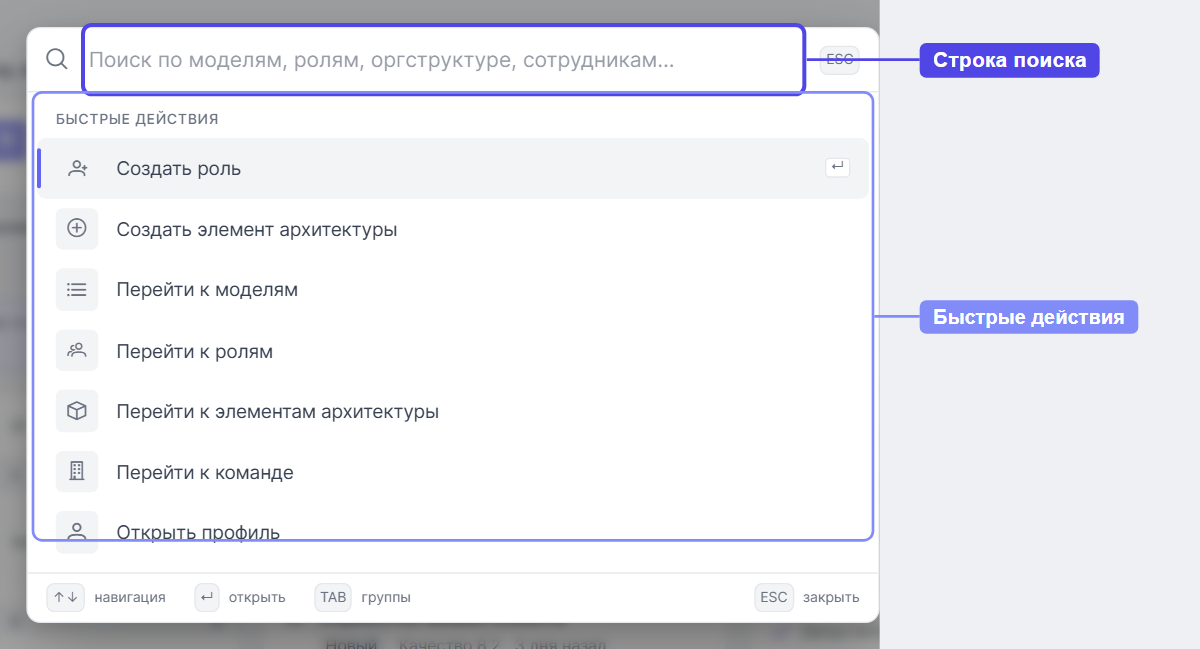Screen dimensions: 1200x649
Task: Select "Создать роль" quick action
Action: click(x=453, y=168)
